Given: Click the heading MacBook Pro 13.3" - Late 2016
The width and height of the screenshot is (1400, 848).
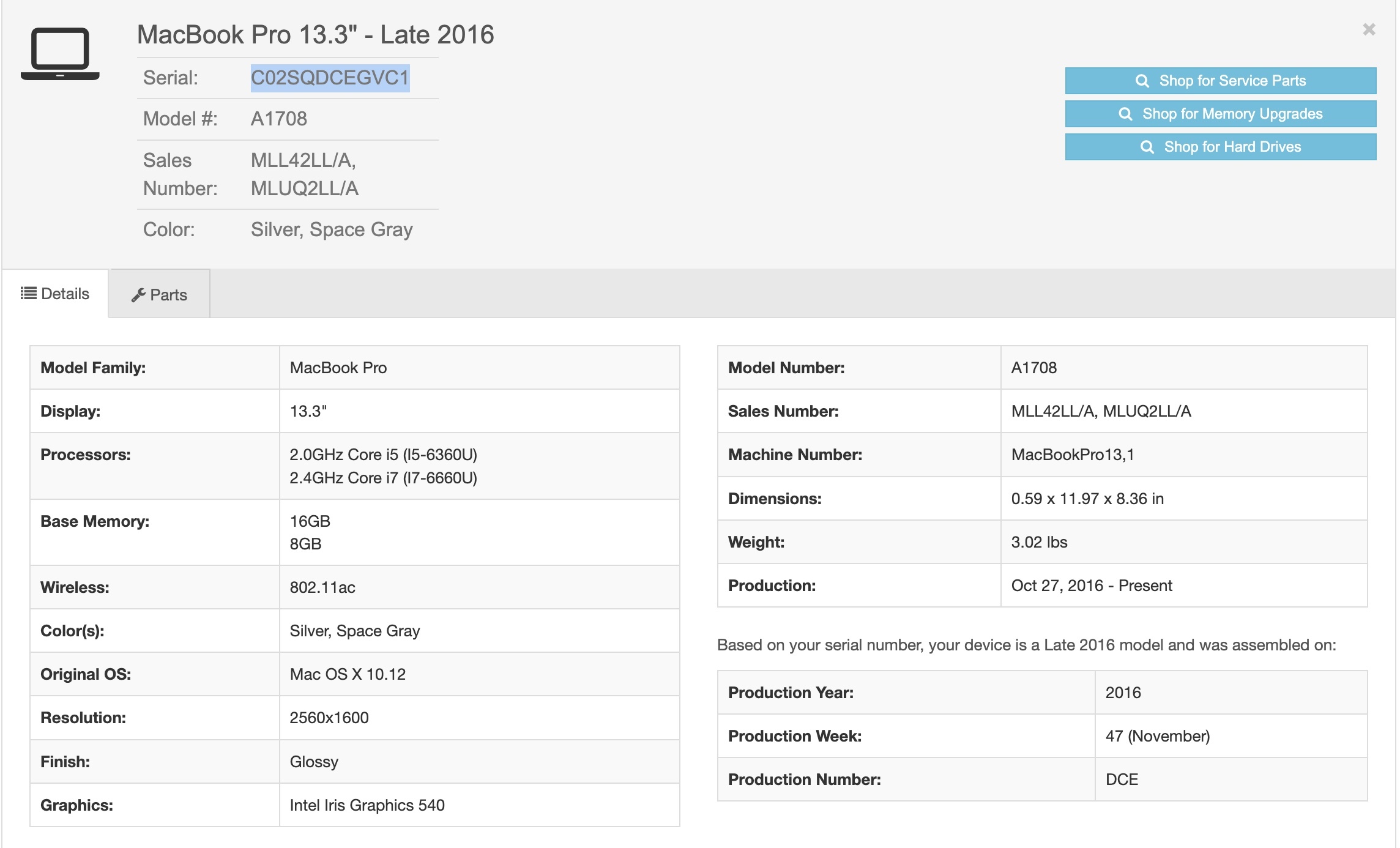Looking at the screenshot, I should coord(315,35).
